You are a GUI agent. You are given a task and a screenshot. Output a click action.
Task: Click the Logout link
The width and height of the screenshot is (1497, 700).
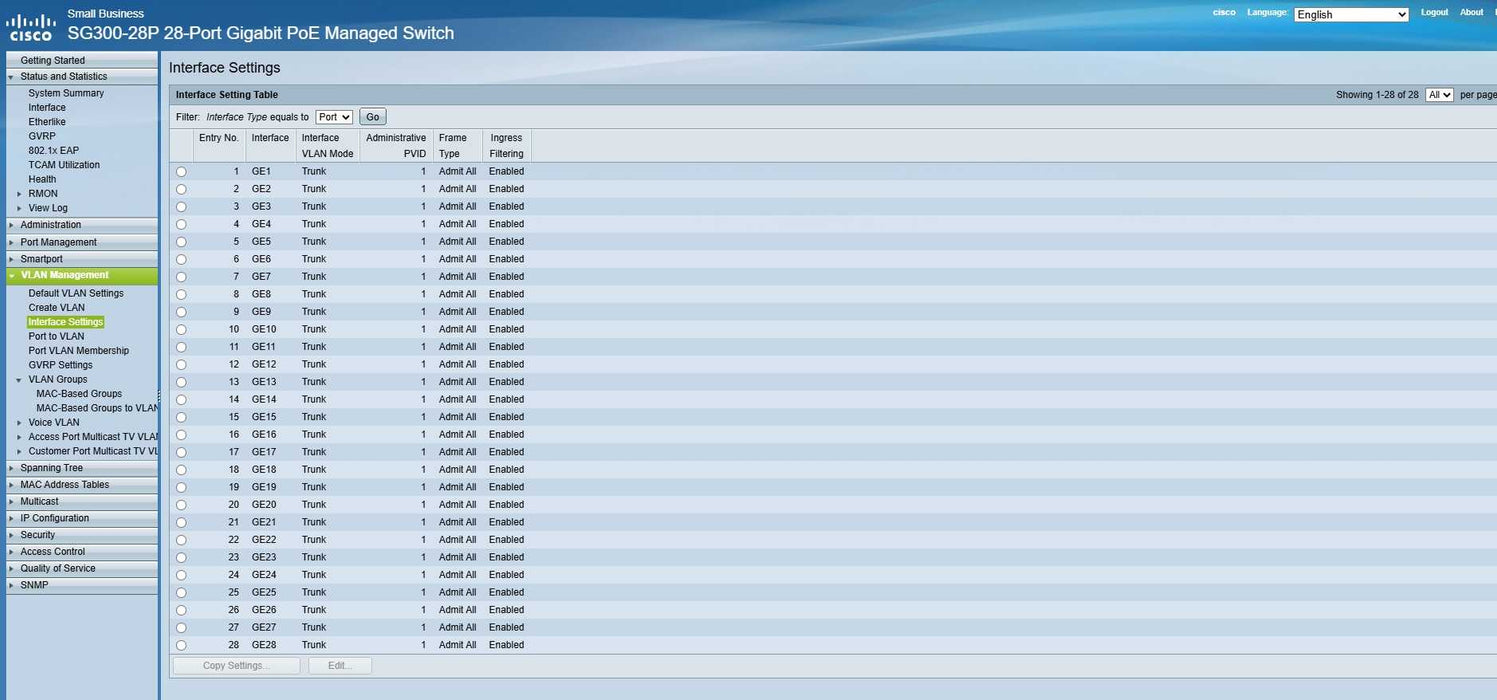(1434, 13)
